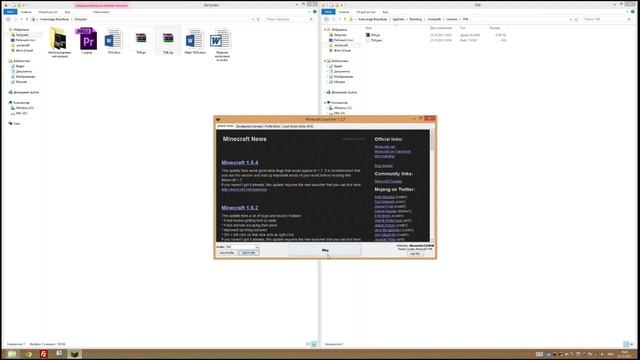Open the Minecraft Forums community link

coord(388,181)
